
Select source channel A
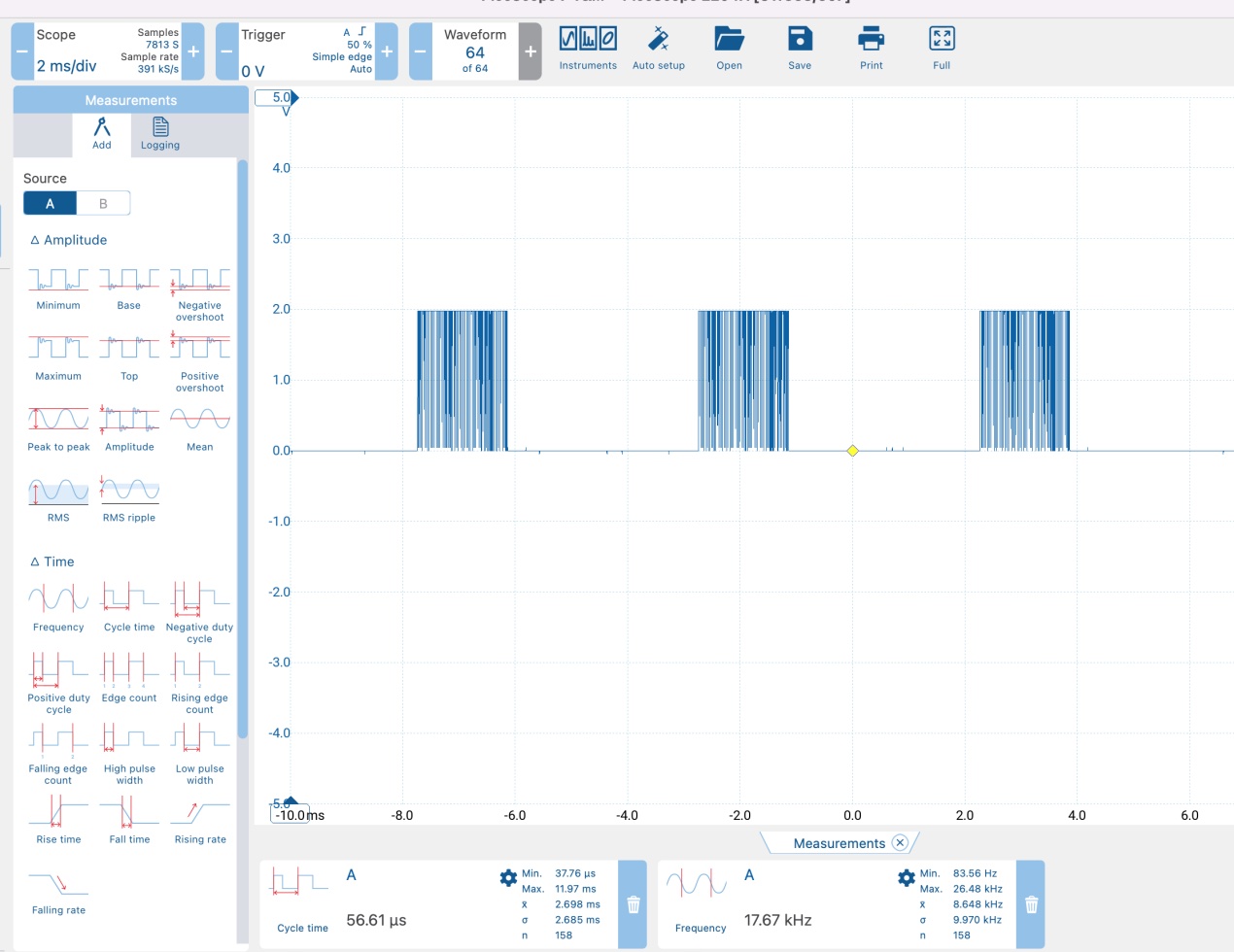[50, 203]
